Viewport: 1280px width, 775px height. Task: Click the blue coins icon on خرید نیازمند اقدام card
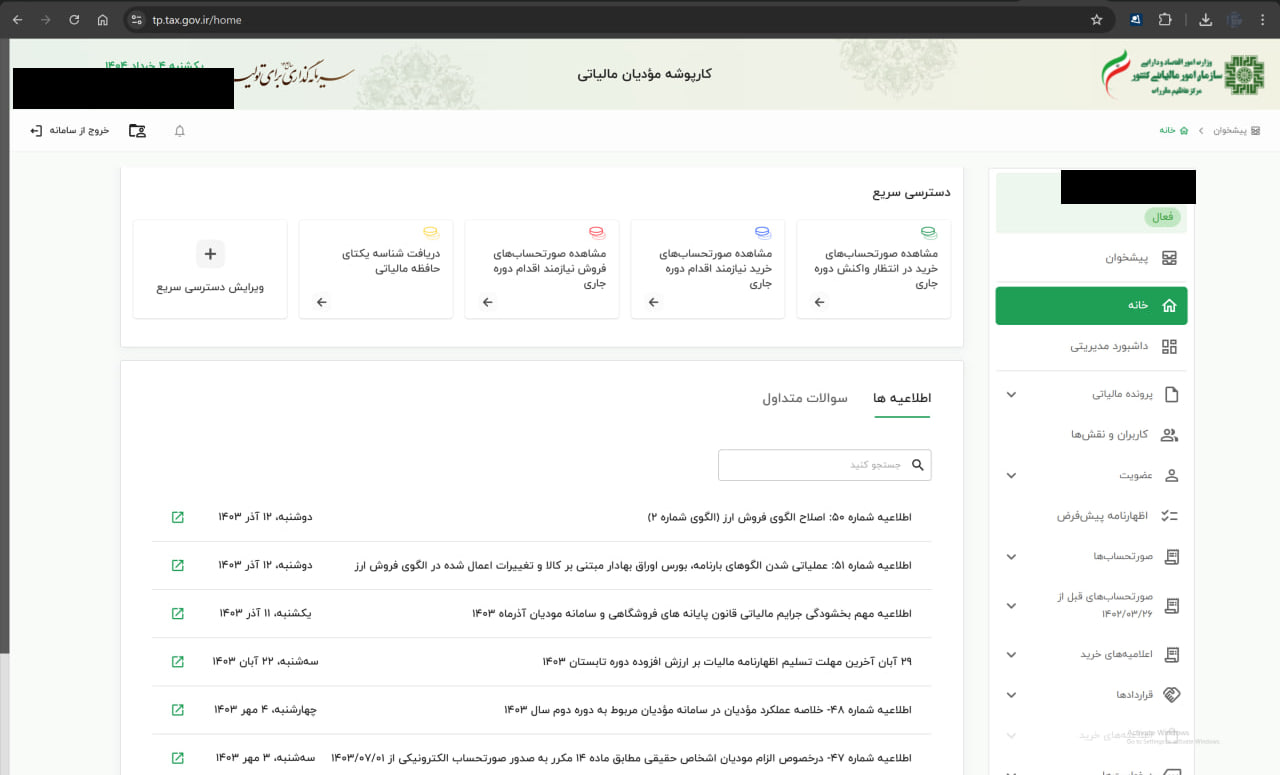(x=763, y=232)
